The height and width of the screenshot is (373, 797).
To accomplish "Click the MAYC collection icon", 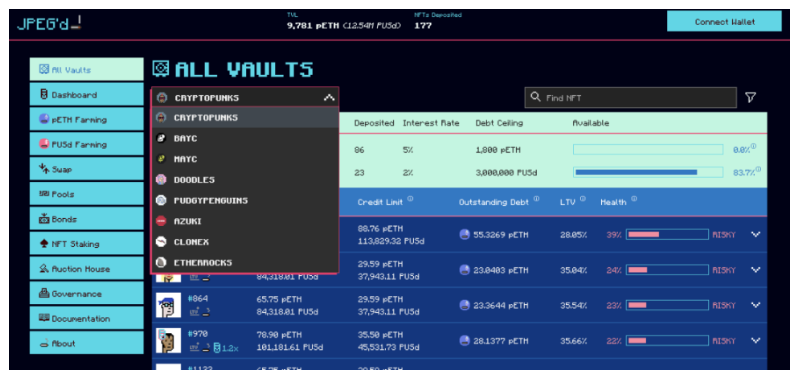I will click(161, 159).
